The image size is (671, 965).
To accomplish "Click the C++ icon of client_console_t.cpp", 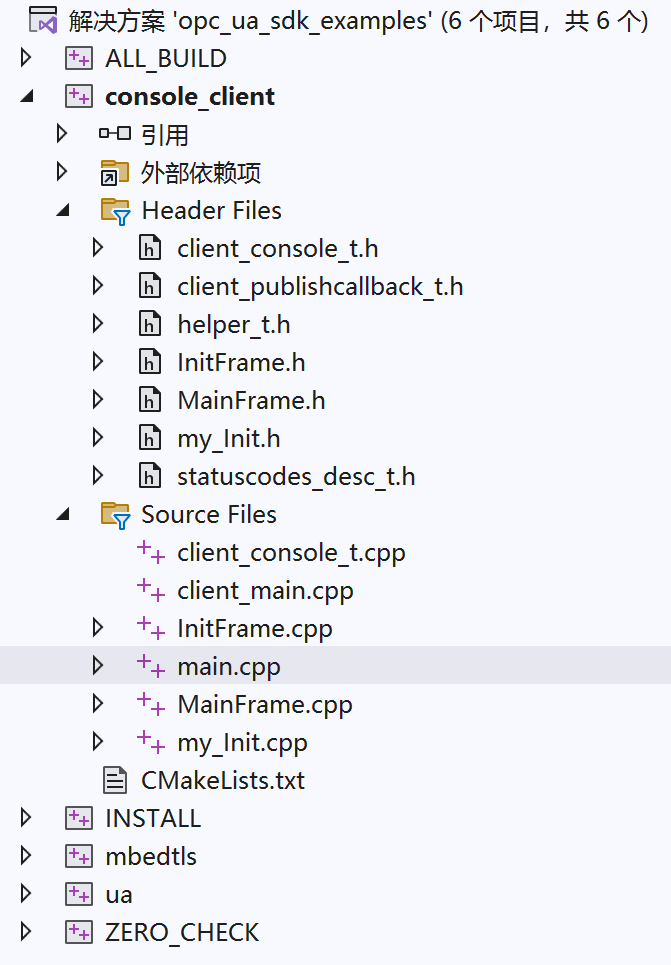I will tap(151, 552).
